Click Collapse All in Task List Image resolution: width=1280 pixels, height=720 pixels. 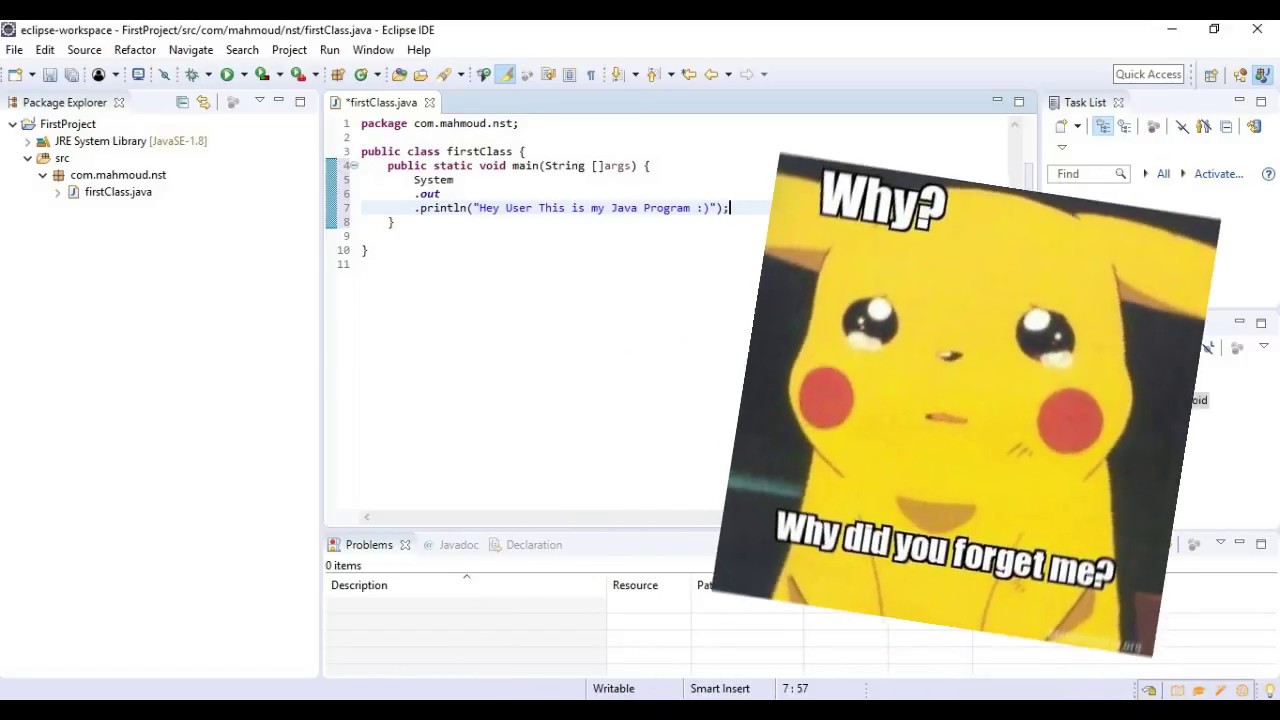click(1226, 127)
